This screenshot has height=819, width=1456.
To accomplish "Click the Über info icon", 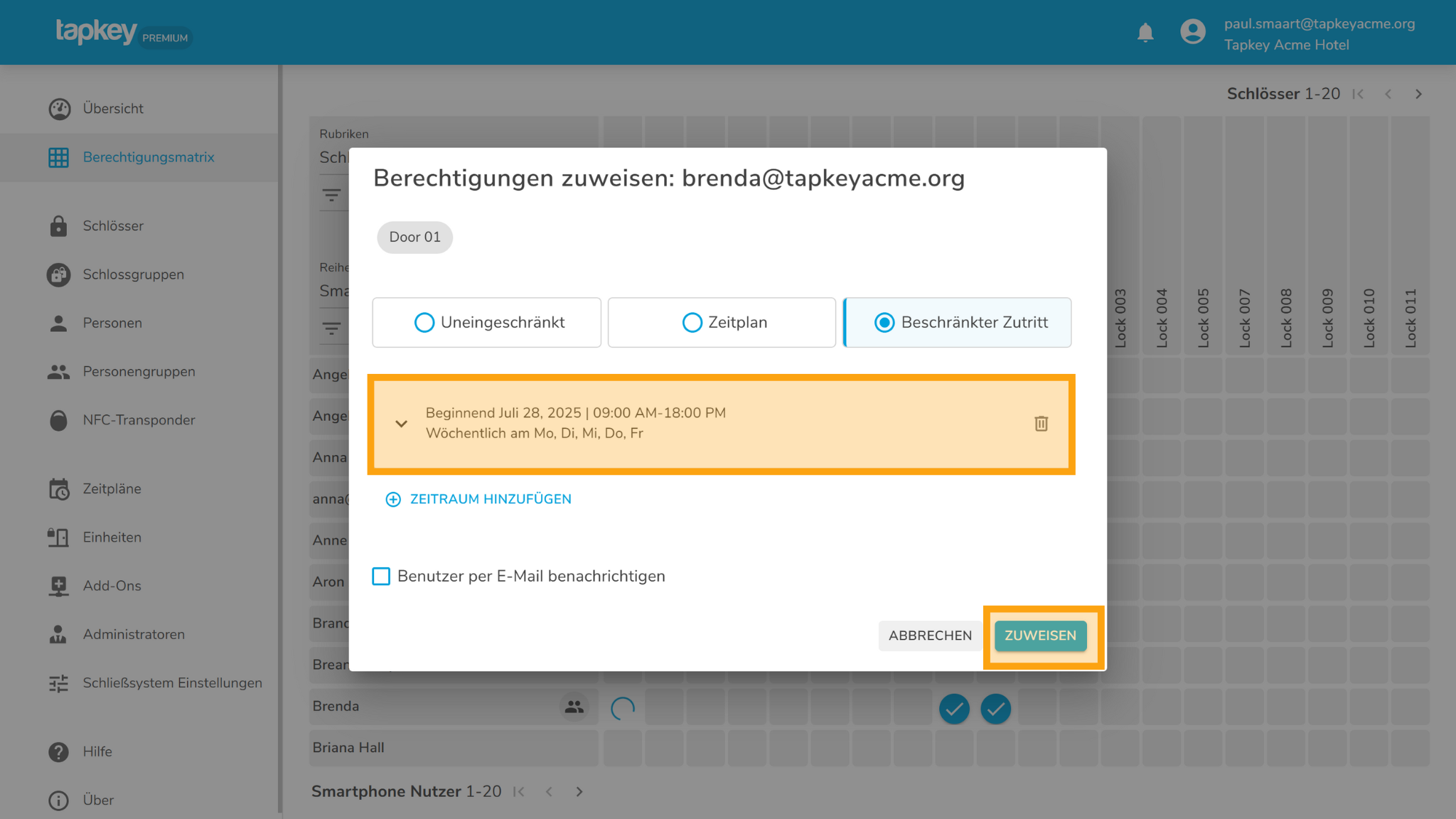I will pyautogui.click(x=58, y=801).
